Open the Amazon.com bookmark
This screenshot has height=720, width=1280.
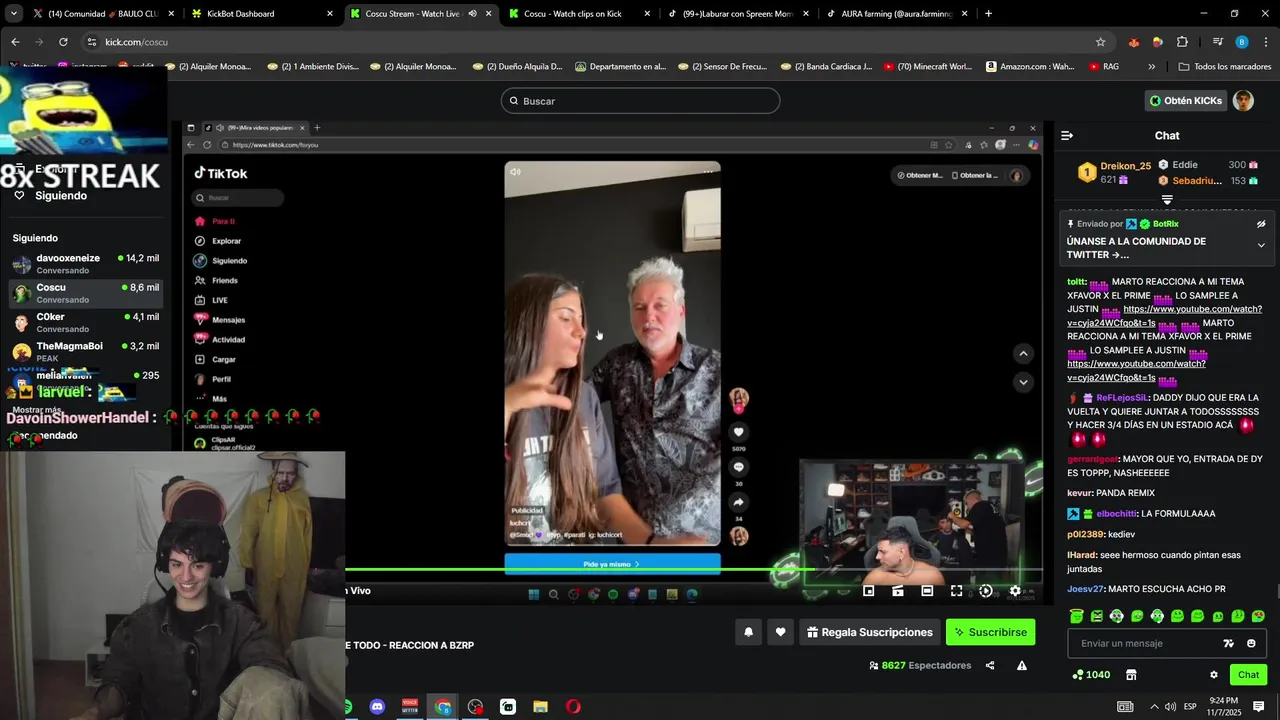click(1029, 67)
